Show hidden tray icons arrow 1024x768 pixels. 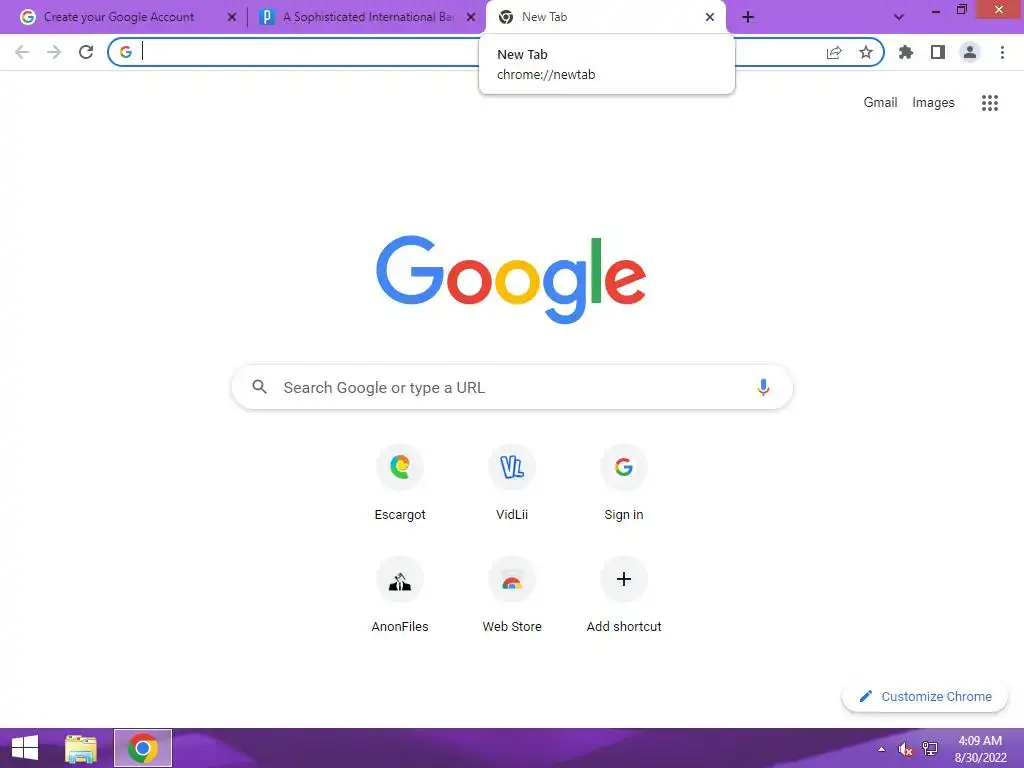point(882,749)
